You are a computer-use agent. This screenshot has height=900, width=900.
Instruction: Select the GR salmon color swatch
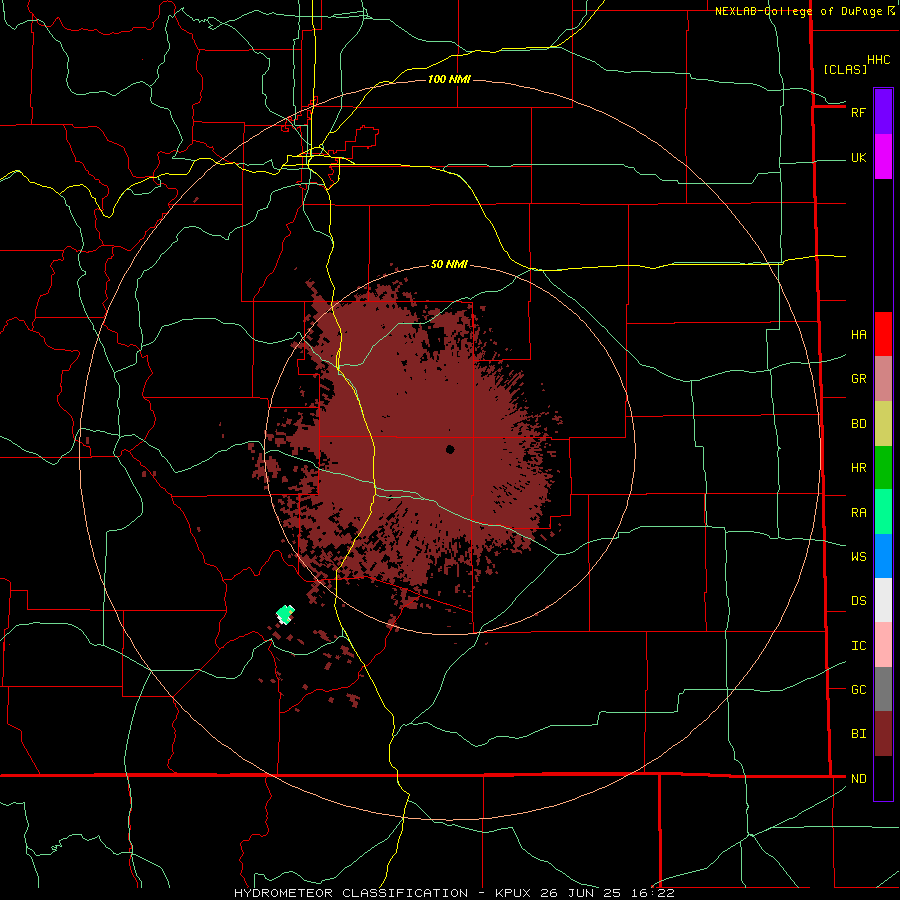[883, 379]
